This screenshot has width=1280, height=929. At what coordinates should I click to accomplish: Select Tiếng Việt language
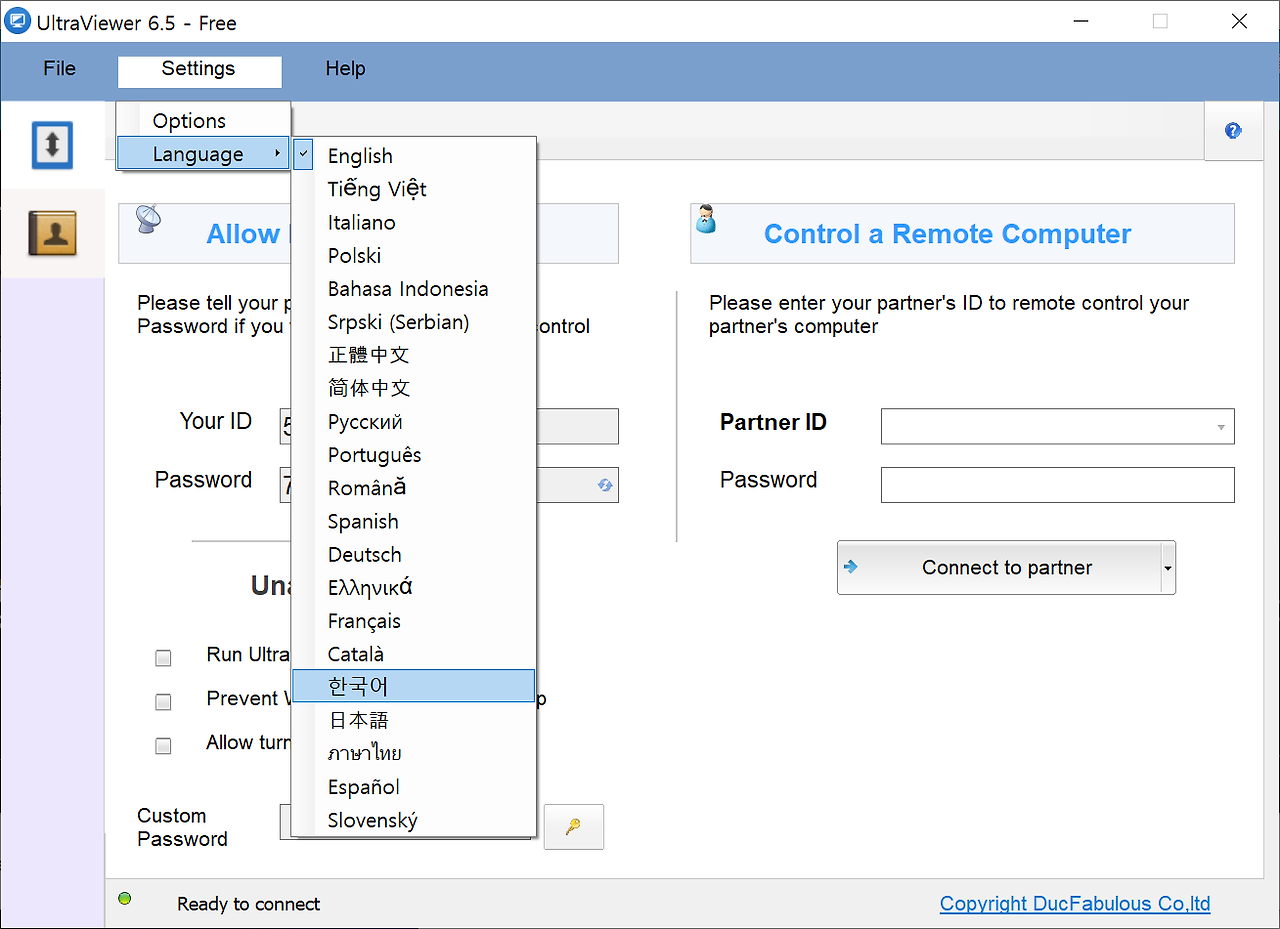click(x=414, y=189)
